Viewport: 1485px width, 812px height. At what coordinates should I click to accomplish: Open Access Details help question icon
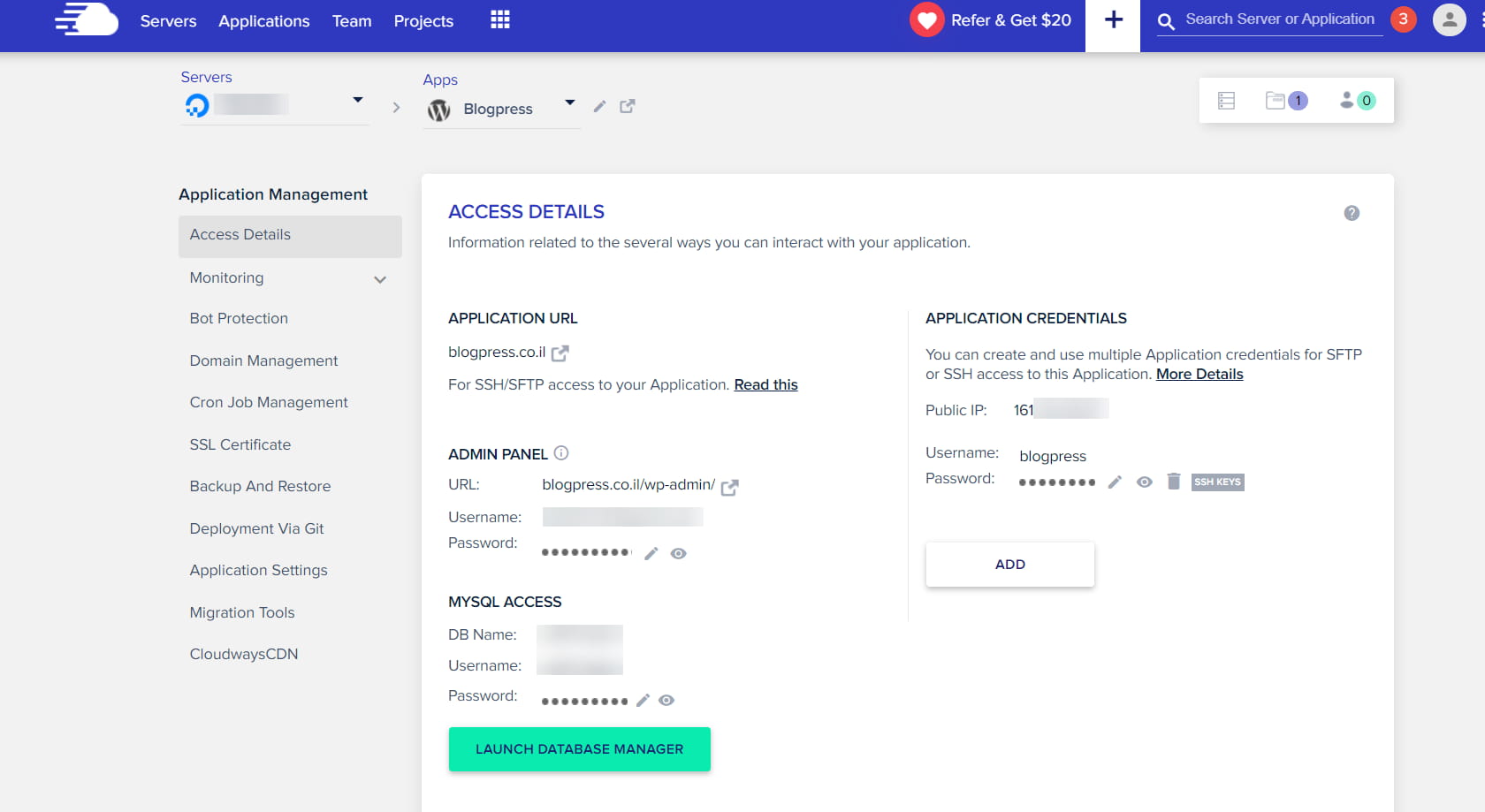[x=1352, y=213]
